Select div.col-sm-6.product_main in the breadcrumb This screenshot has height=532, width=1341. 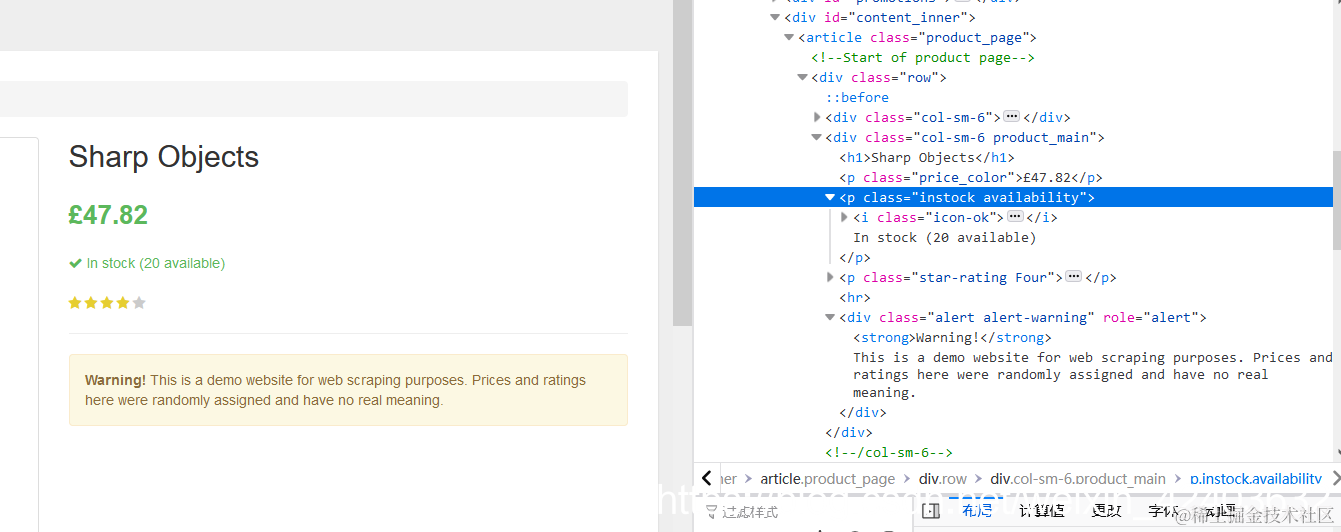click(x=1078, y=479)
